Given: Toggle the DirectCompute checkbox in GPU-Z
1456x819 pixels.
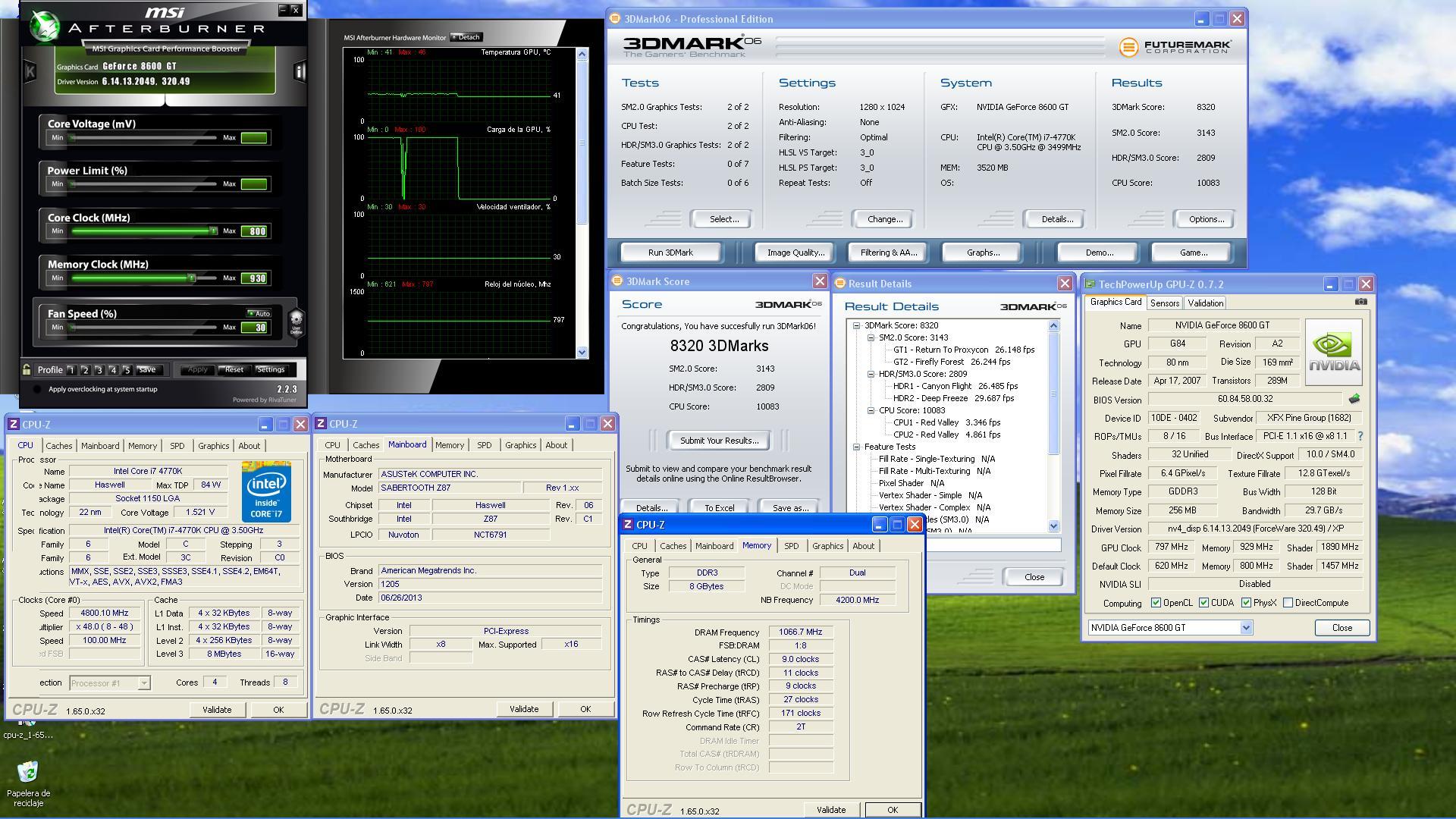Looking at the screenshot, I should 1288,603.
